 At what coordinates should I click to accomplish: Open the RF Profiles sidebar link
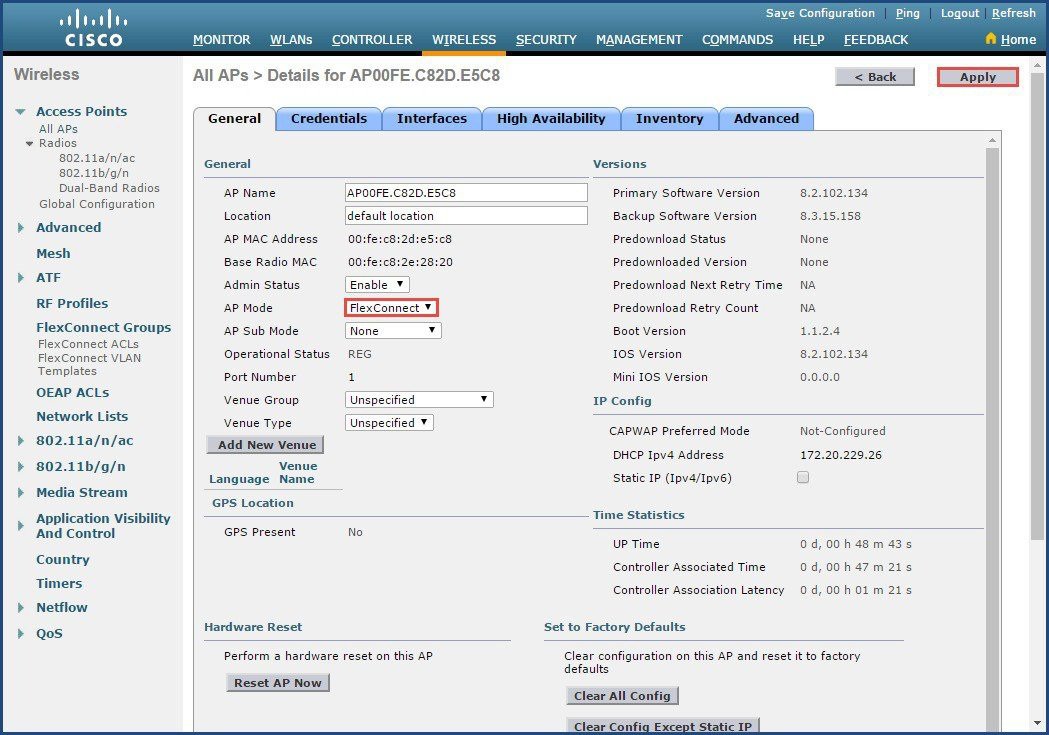pyautogui.click(x=72, y=304)
